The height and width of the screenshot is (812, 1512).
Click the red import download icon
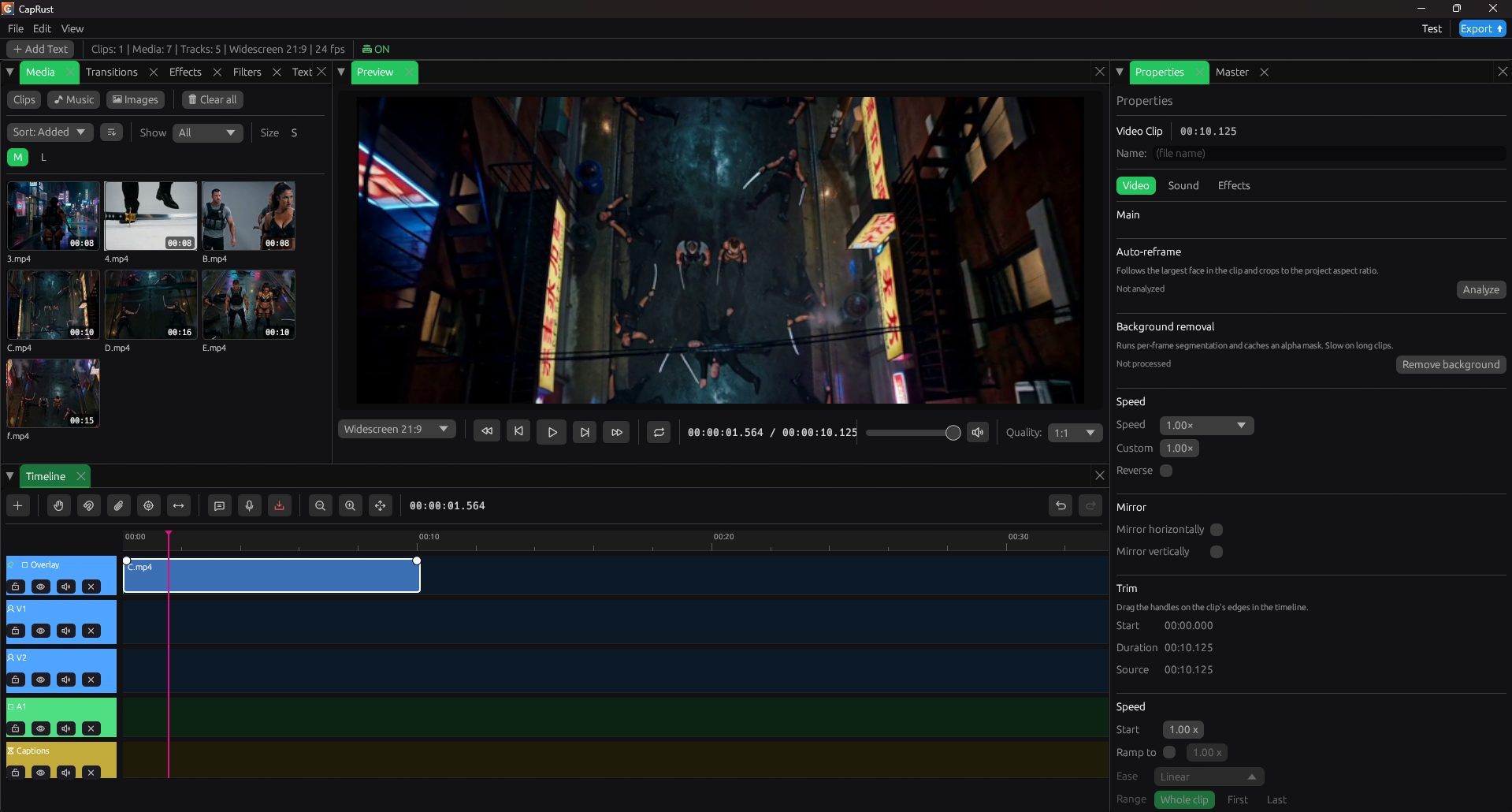click(x=279, y=506)
